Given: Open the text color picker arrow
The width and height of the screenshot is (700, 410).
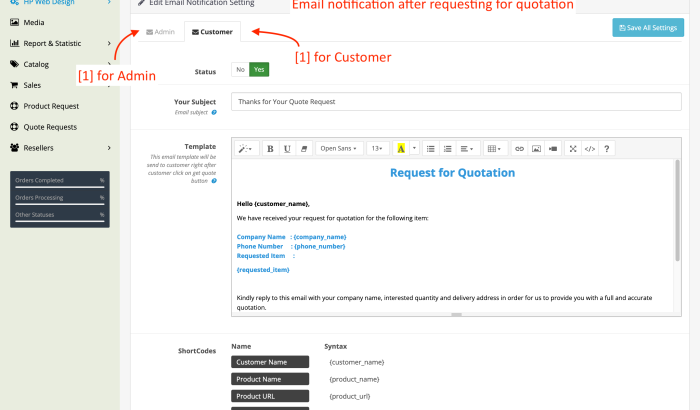Looking at the screenshot, I should coord(414,148).
